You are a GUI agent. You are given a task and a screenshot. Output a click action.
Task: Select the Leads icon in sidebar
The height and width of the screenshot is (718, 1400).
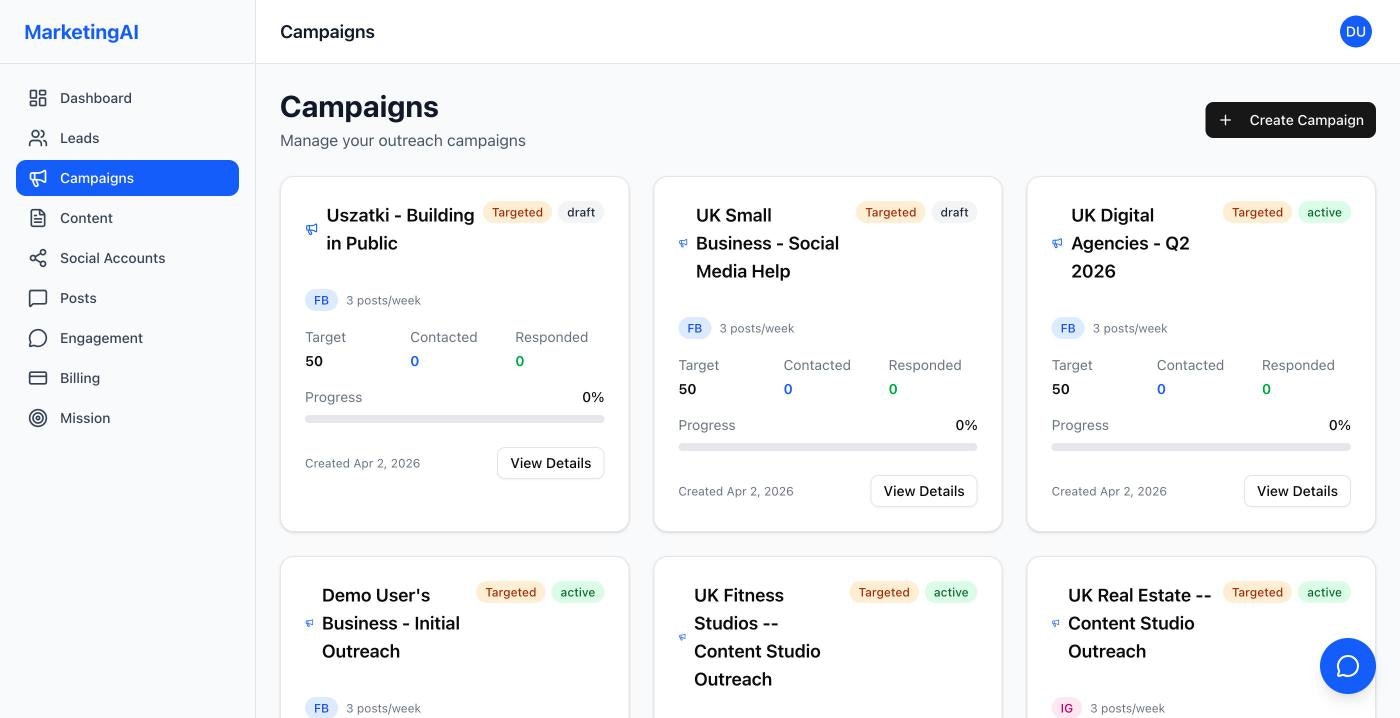[38, 137]
